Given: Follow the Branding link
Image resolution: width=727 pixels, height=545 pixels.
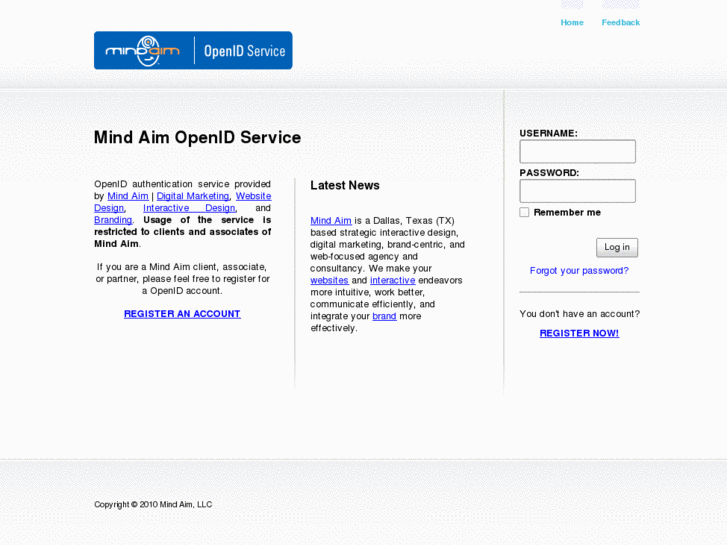Looking at the screenshot, I should (113, 220).
